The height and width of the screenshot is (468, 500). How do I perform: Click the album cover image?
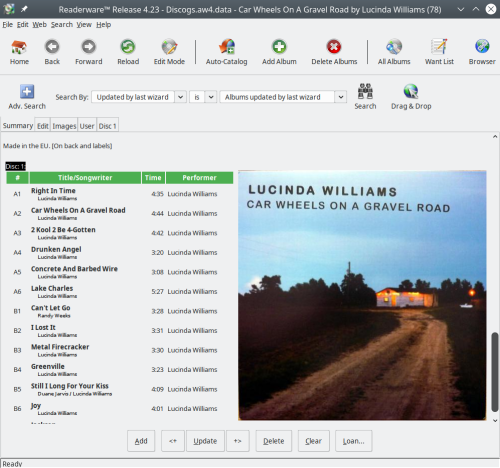pos(362,295)
